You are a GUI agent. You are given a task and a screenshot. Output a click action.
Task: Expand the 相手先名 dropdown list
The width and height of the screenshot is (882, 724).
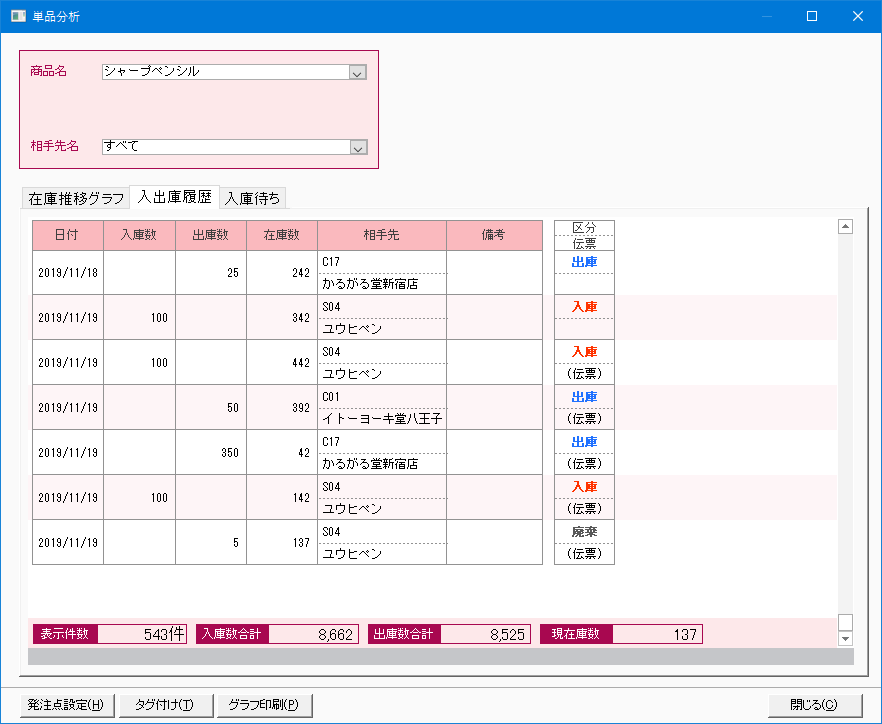[x=358, y=147]
